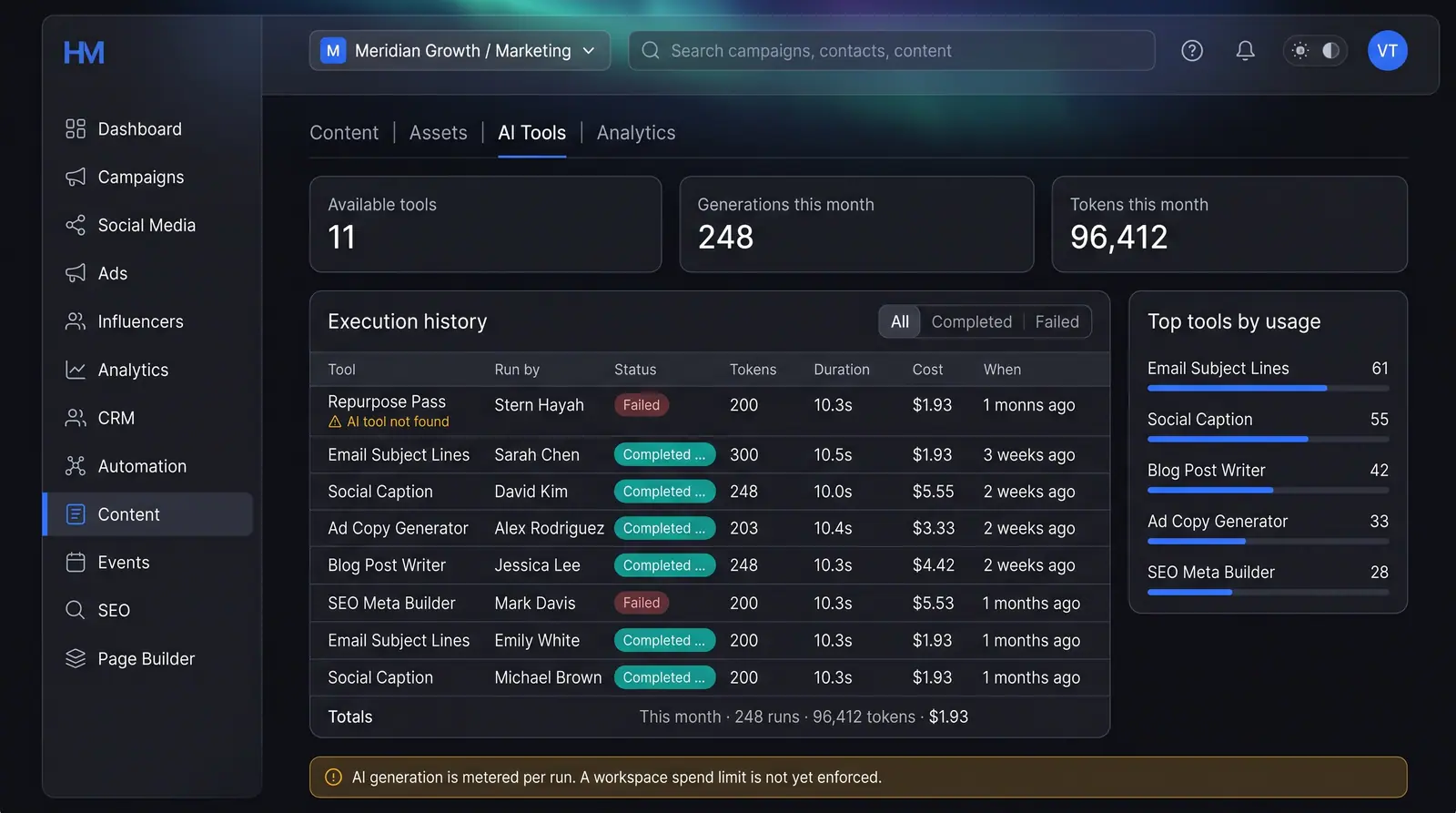
Task: Click the CRM users icon
Action: tap(76, 418)
